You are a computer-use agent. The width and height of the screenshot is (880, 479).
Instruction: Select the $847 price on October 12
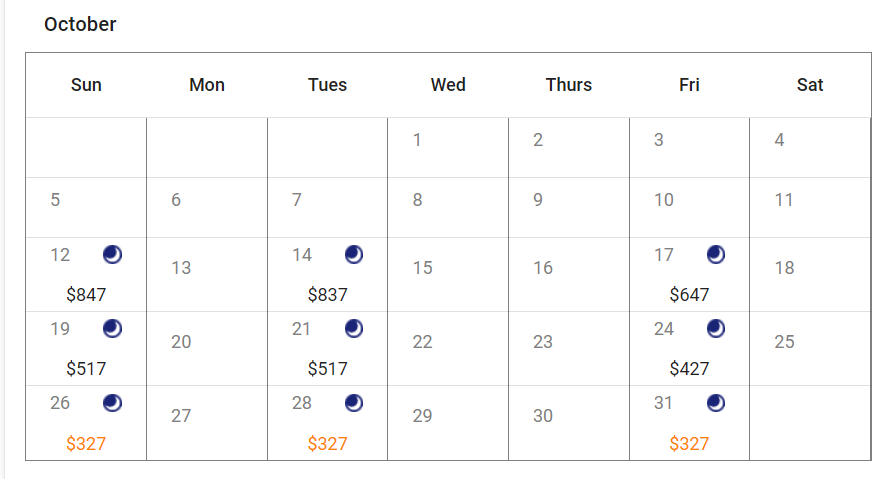click(86, 295)
